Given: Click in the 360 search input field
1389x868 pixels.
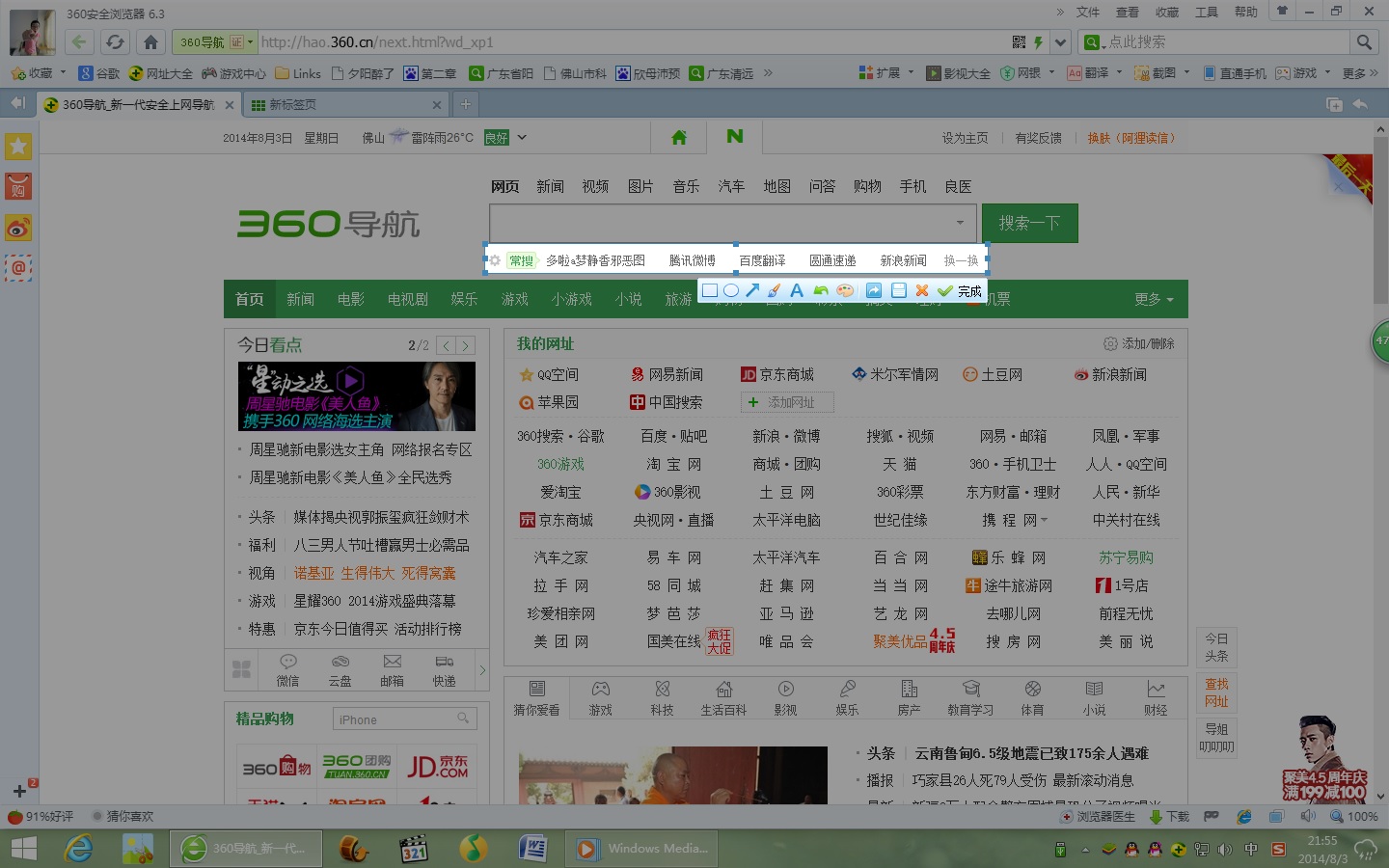Looking at the screenshot, I should click(x=719, y=223).
